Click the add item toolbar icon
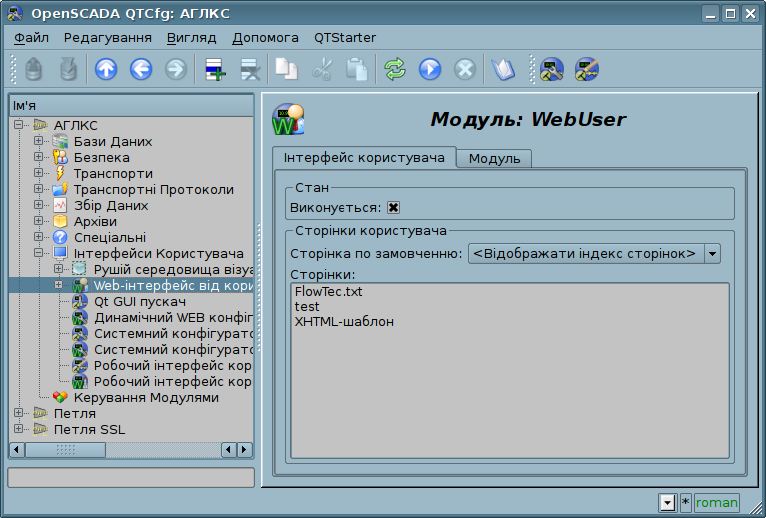Image resolution: width=766 pixels, height=518 pixels. coord(214,69)
